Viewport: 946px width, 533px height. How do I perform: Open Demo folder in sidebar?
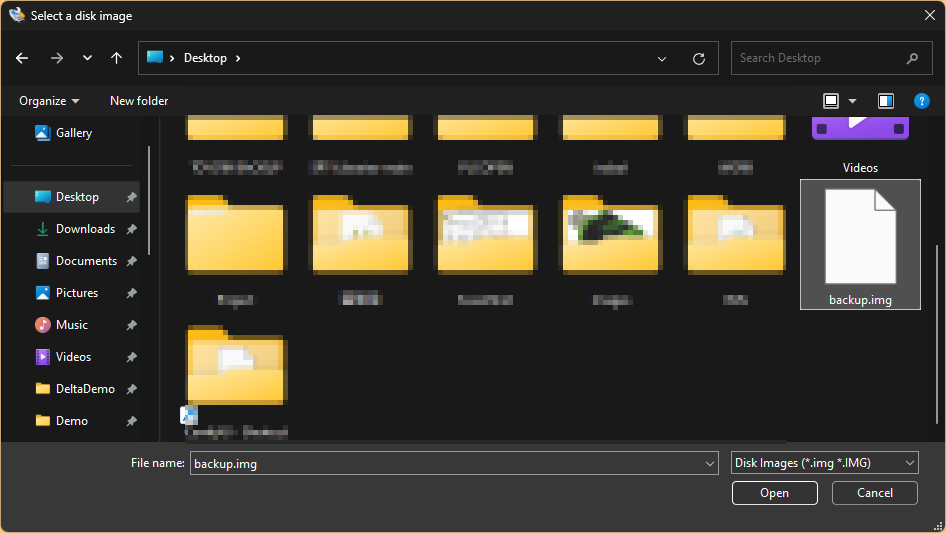pyautogui.click(x=72, y=421)
